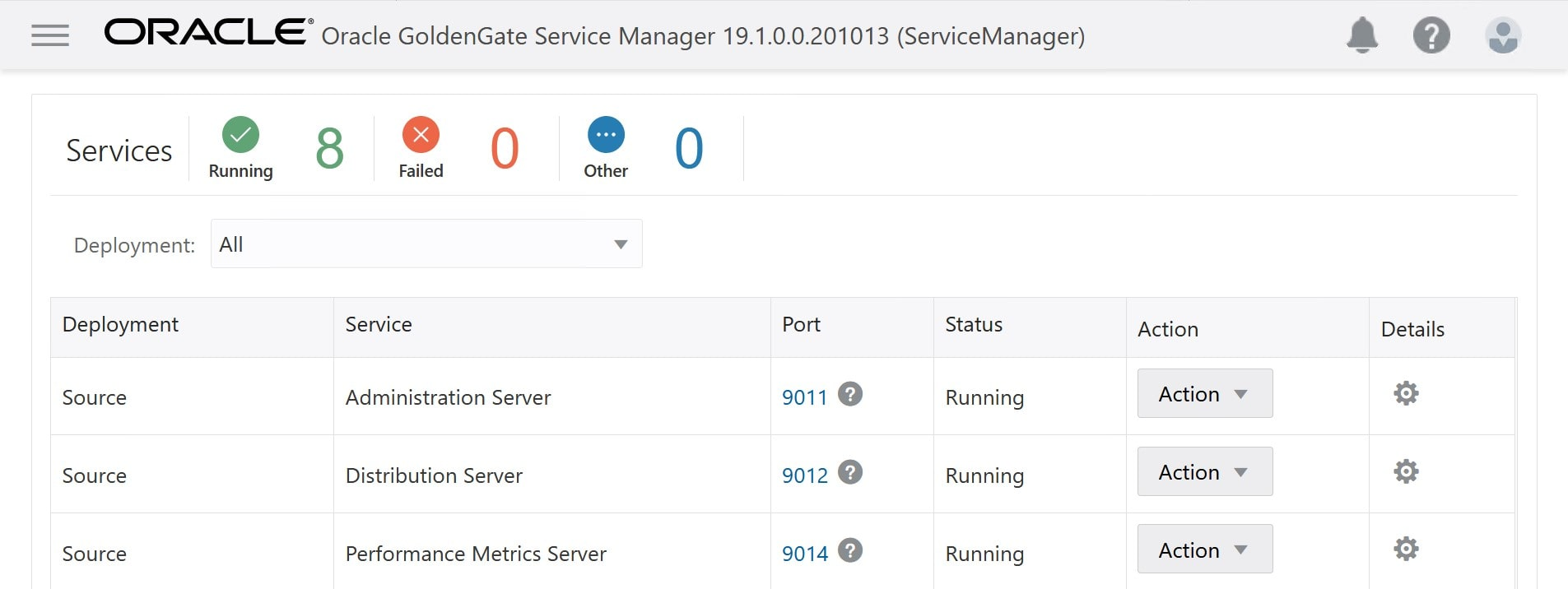This screenshot has height=589, width=1568.
Task: Click the green Running status icon
Action: click(240, 135)
